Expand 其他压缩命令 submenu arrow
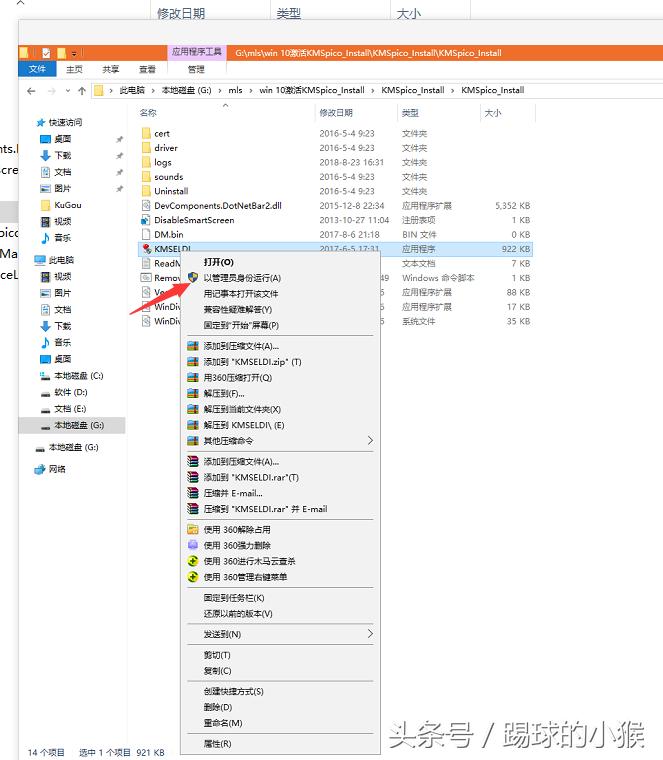Image resolution: width=663 pixels, height=760 pixels. pyautogui.click(x=370, y=441)
